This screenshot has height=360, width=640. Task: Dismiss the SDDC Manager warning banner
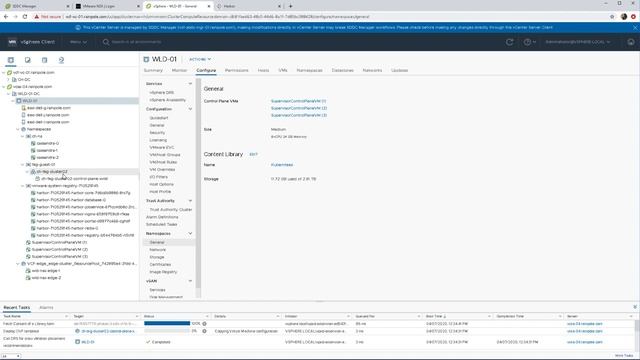(x=635, y=27)
